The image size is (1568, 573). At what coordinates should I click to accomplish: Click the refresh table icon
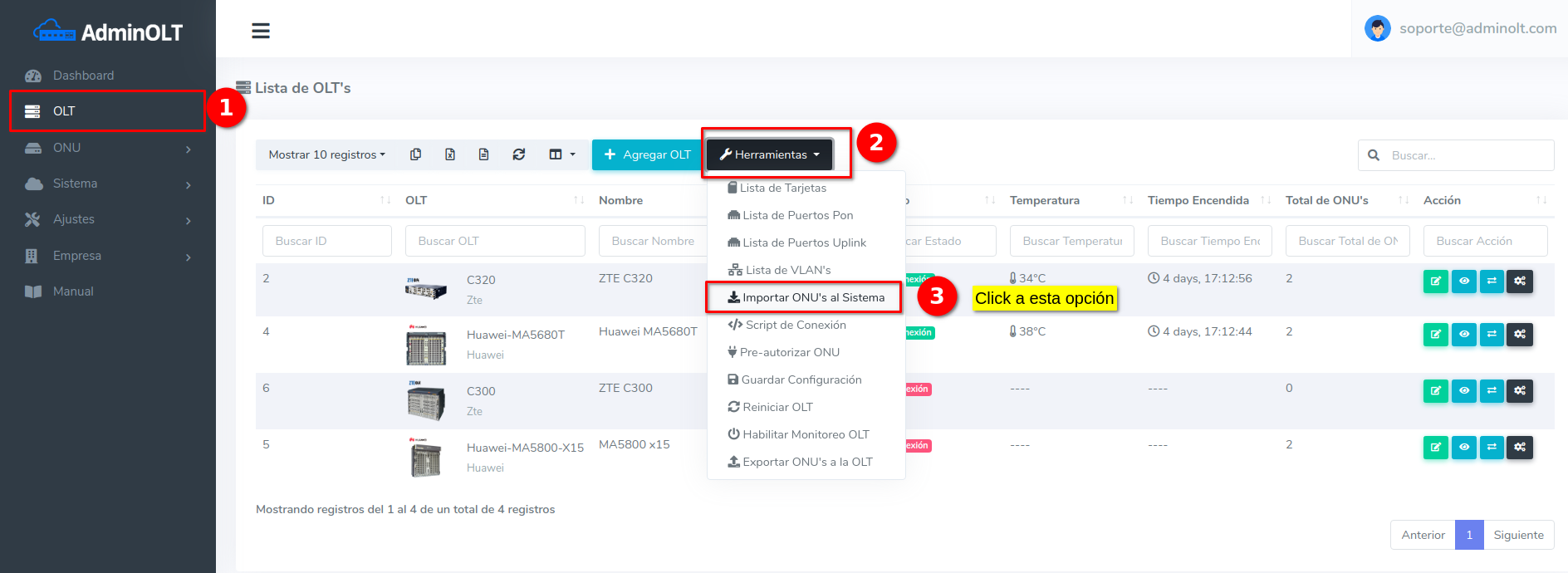pos(519,154)
